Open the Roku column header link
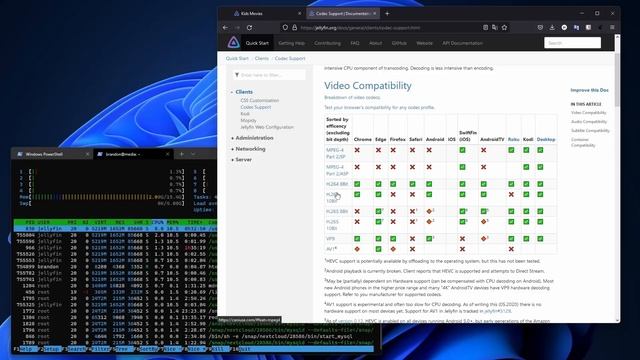The image size is (640, 360). 513,140
